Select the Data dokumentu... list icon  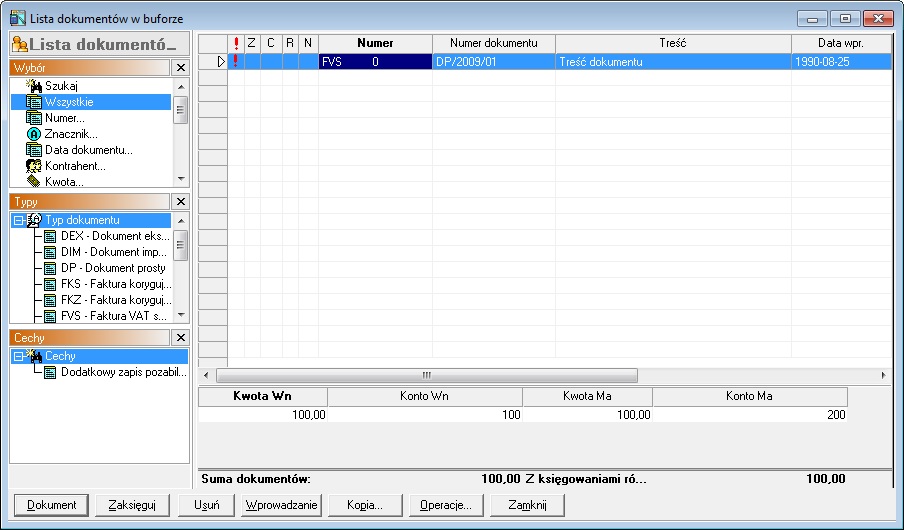click(33, 150)
